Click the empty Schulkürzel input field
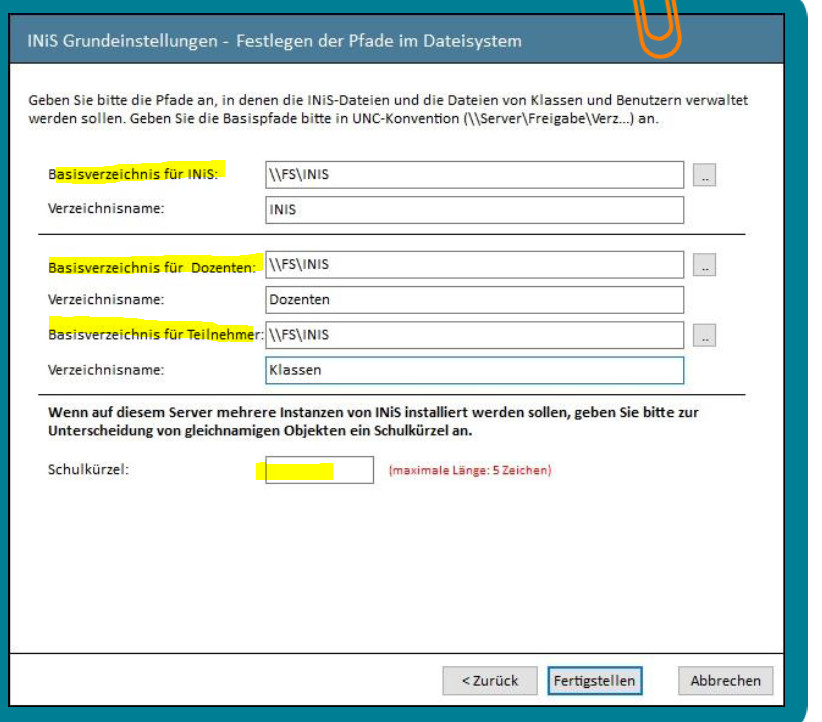This screenshot has height=722, width=822. coord(319,470)
